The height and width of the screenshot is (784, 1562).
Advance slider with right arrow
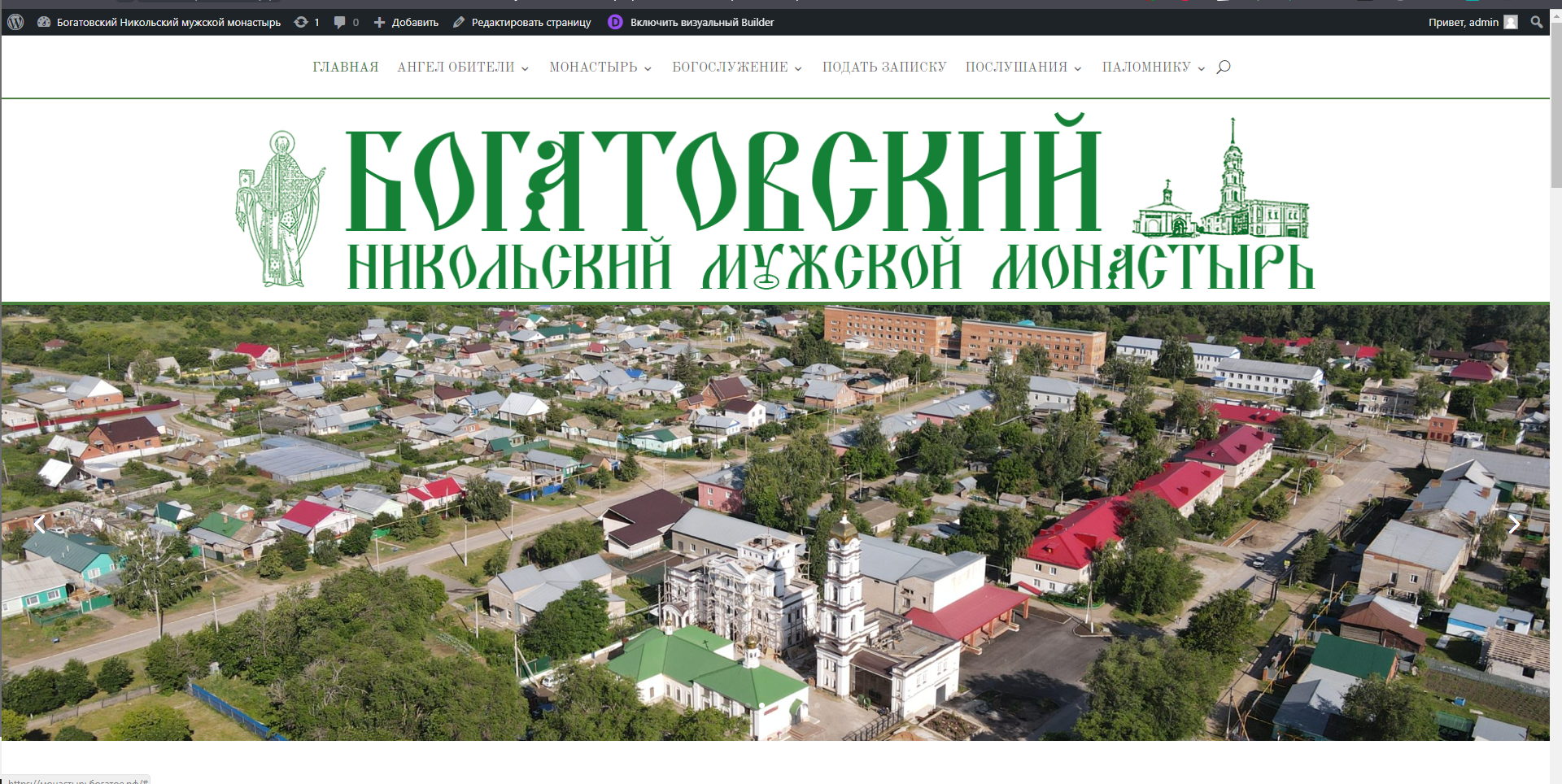click(1513, 525)
